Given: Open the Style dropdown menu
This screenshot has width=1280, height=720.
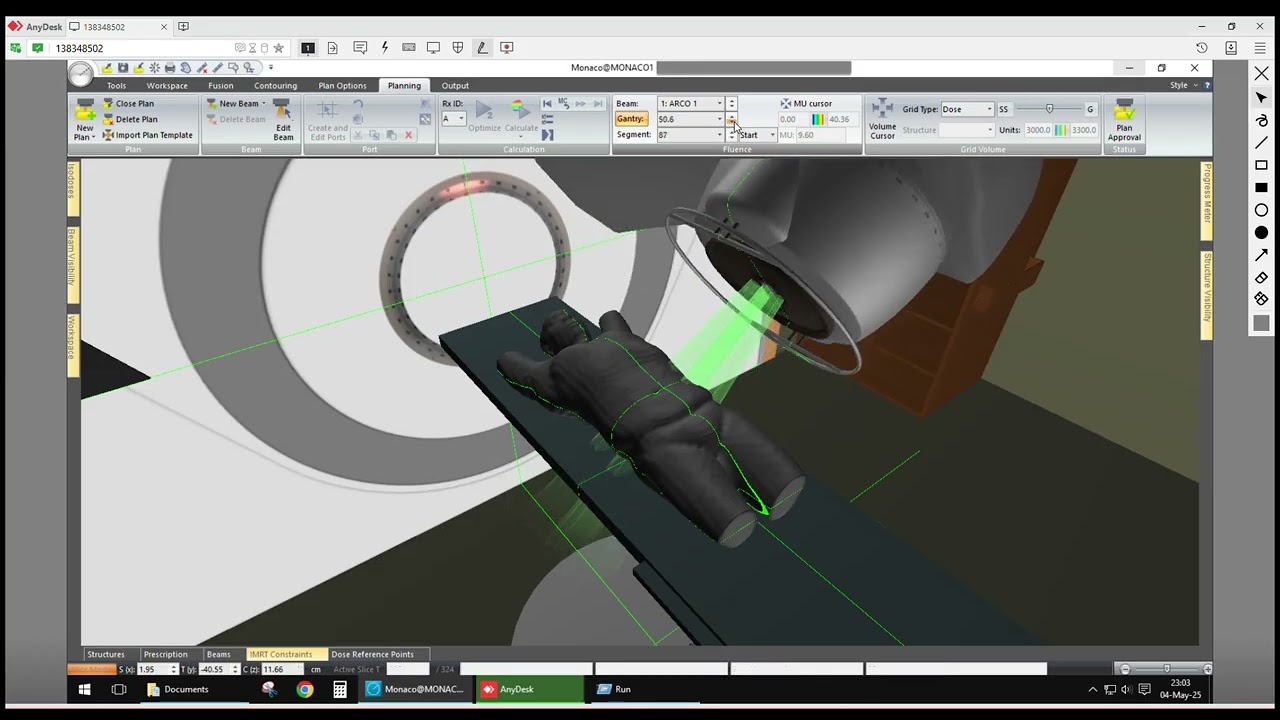Looking at the screenshot, I should 1182,85.
